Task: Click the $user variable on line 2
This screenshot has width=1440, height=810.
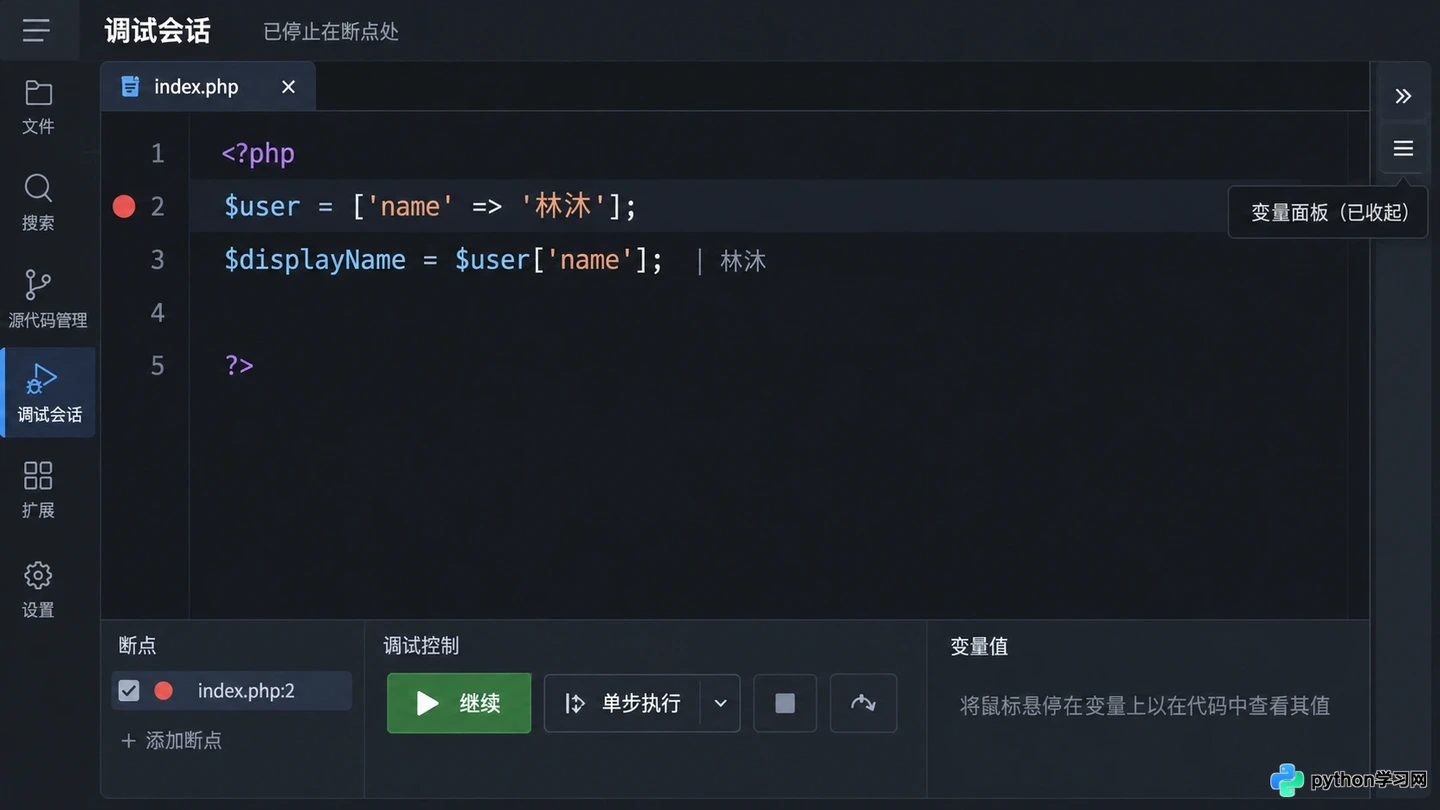Action: (262, 206)
